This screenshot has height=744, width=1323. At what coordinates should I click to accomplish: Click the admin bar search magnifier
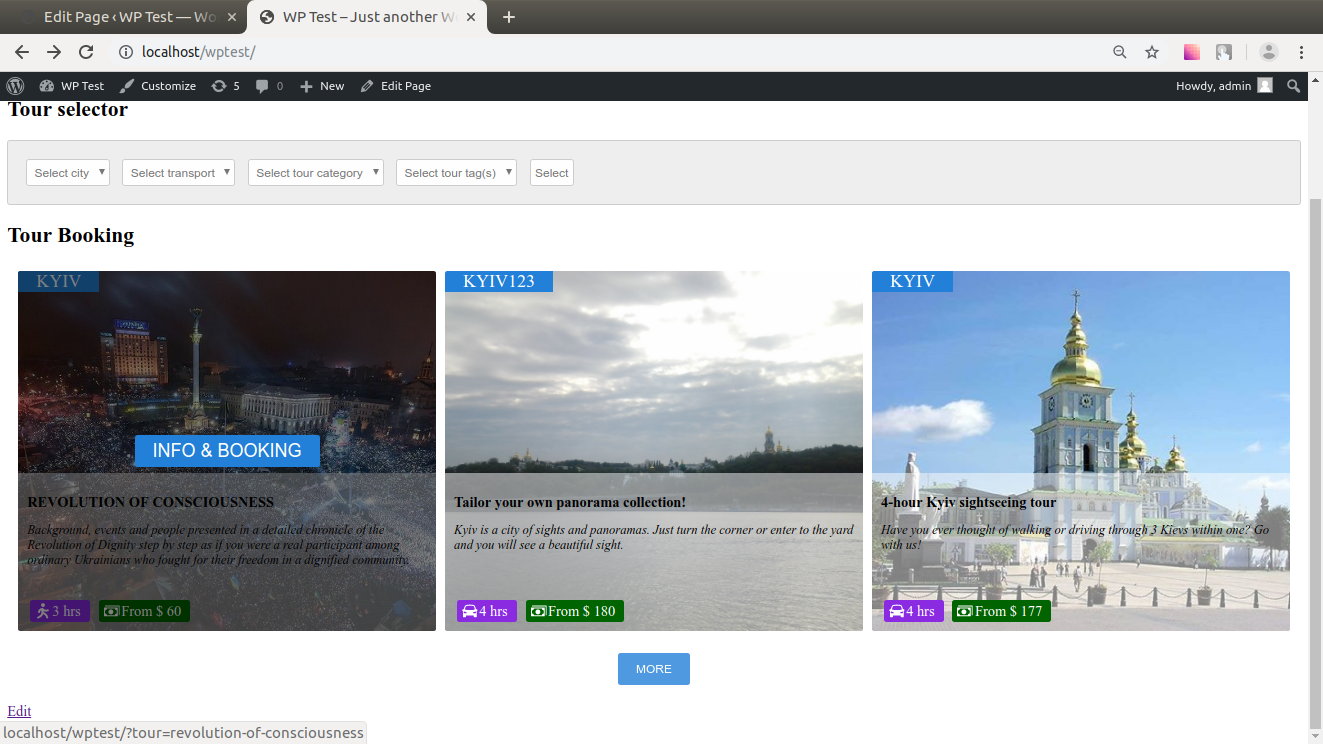[1293, 86]
